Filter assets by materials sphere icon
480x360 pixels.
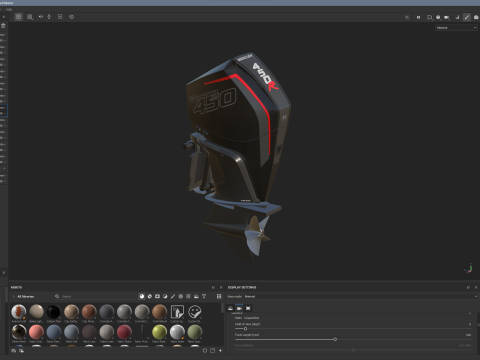142,296
